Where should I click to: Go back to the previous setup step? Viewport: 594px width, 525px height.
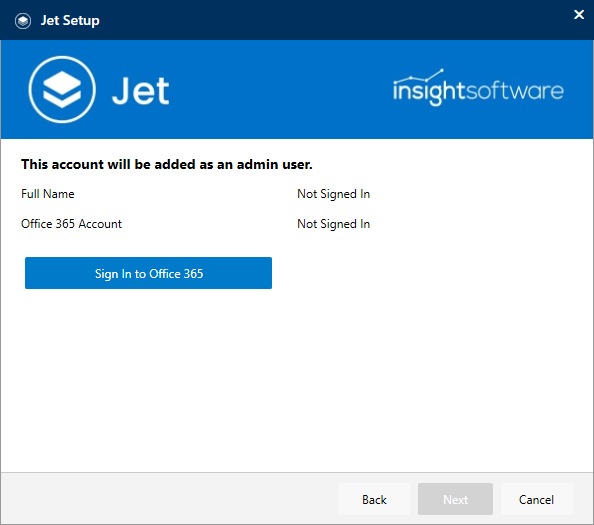point(374,499)
